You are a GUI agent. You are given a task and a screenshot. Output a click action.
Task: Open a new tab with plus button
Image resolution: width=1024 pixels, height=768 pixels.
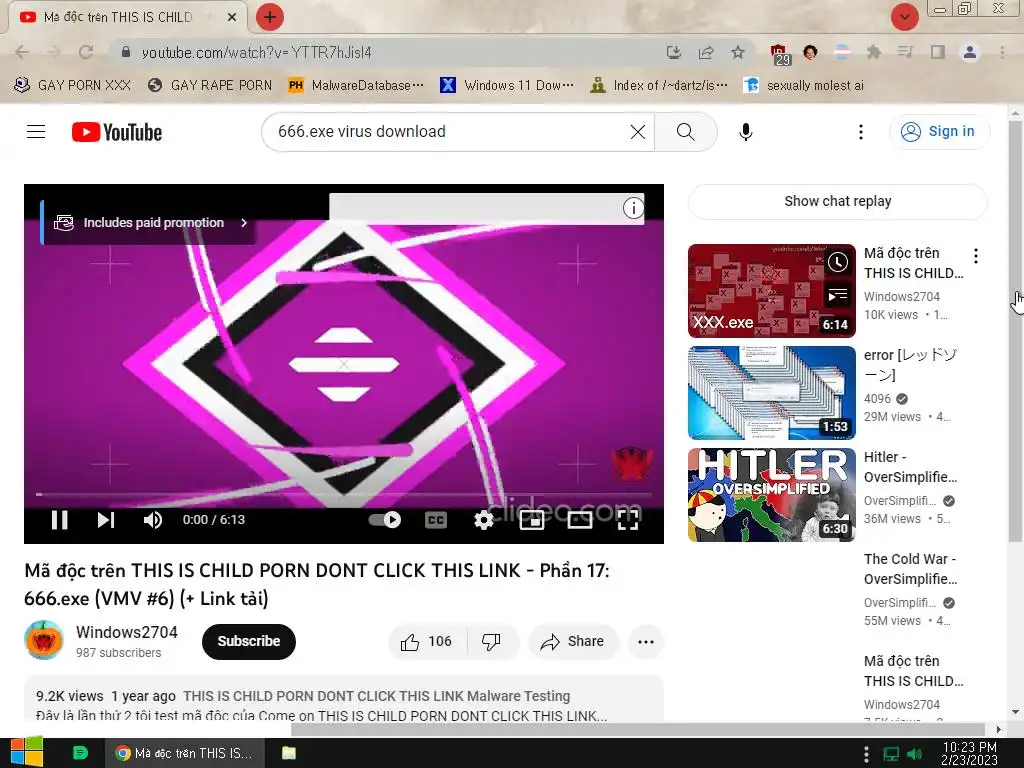click(270, 17)
